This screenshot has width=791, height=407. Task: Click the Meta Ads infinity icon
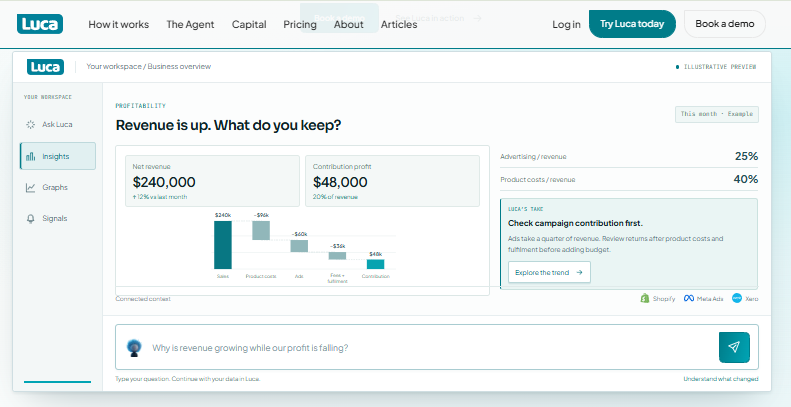coord(689,299)
